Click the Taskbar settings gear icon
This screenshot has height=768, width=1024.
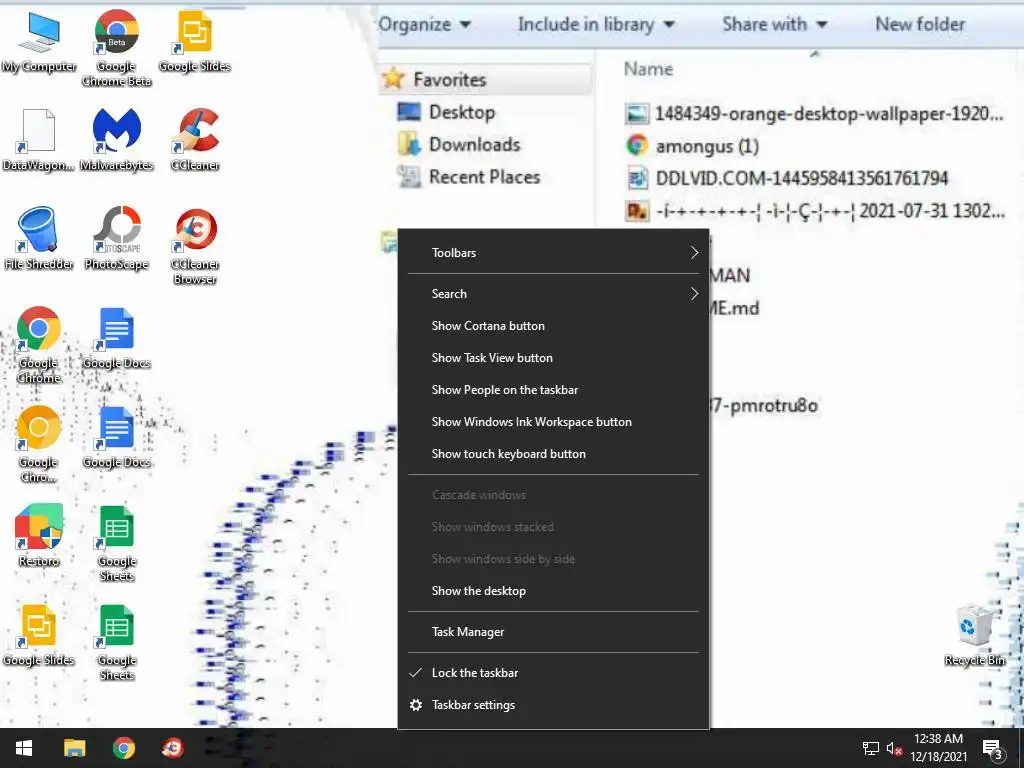415,705
